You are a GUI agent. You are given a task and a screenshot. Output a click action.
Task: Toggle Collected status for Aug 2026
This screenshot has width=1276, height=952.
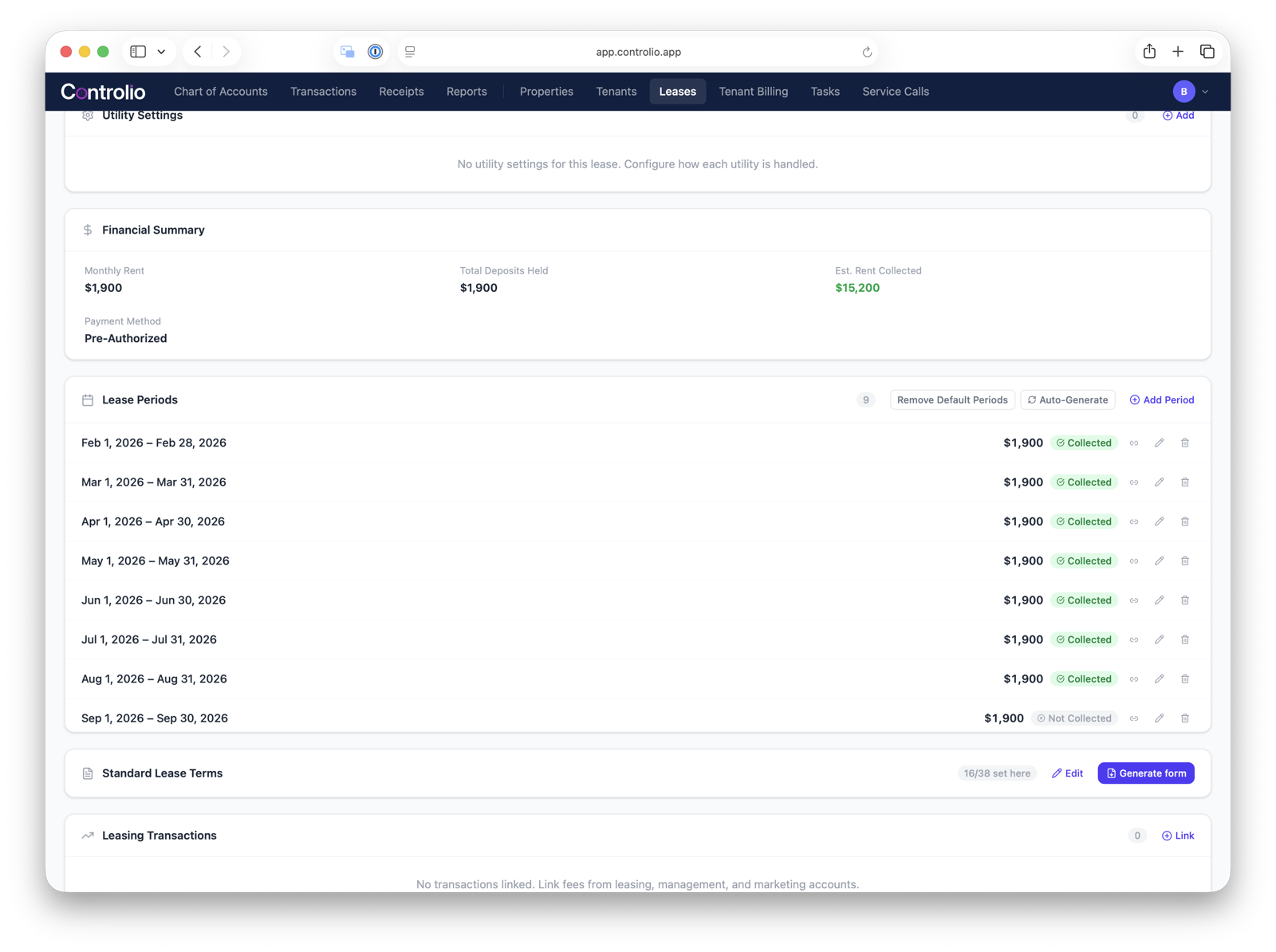pos(1084,679)
